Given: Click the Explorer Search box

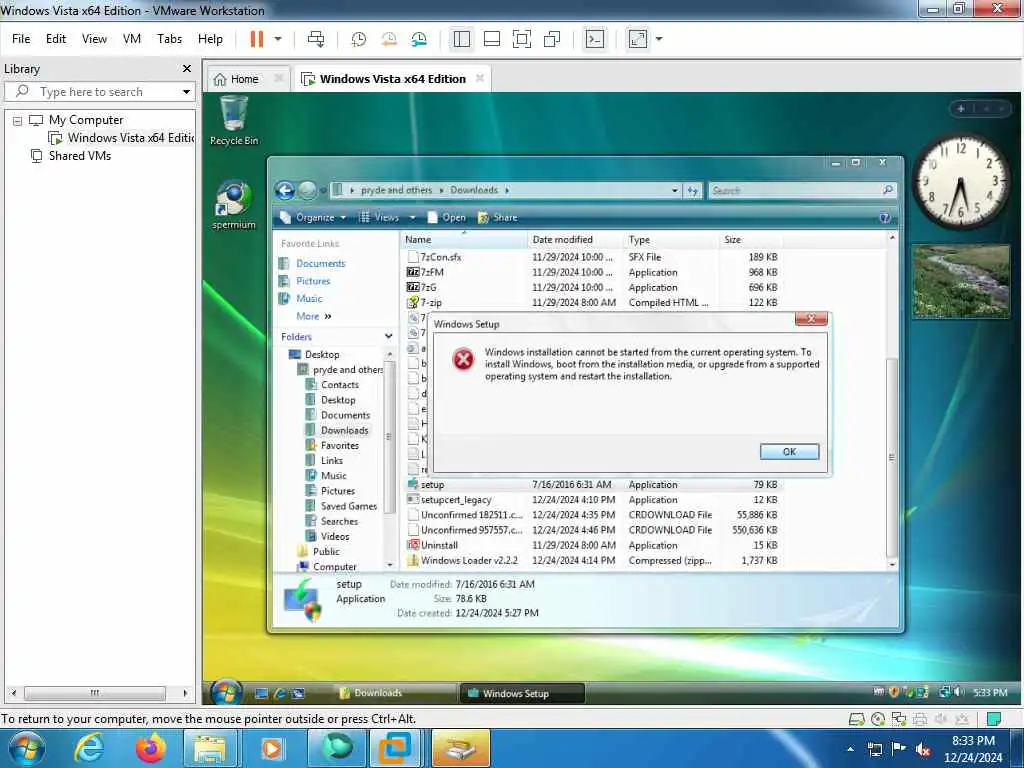Looking at the screenshot, I should coord(802,191).
